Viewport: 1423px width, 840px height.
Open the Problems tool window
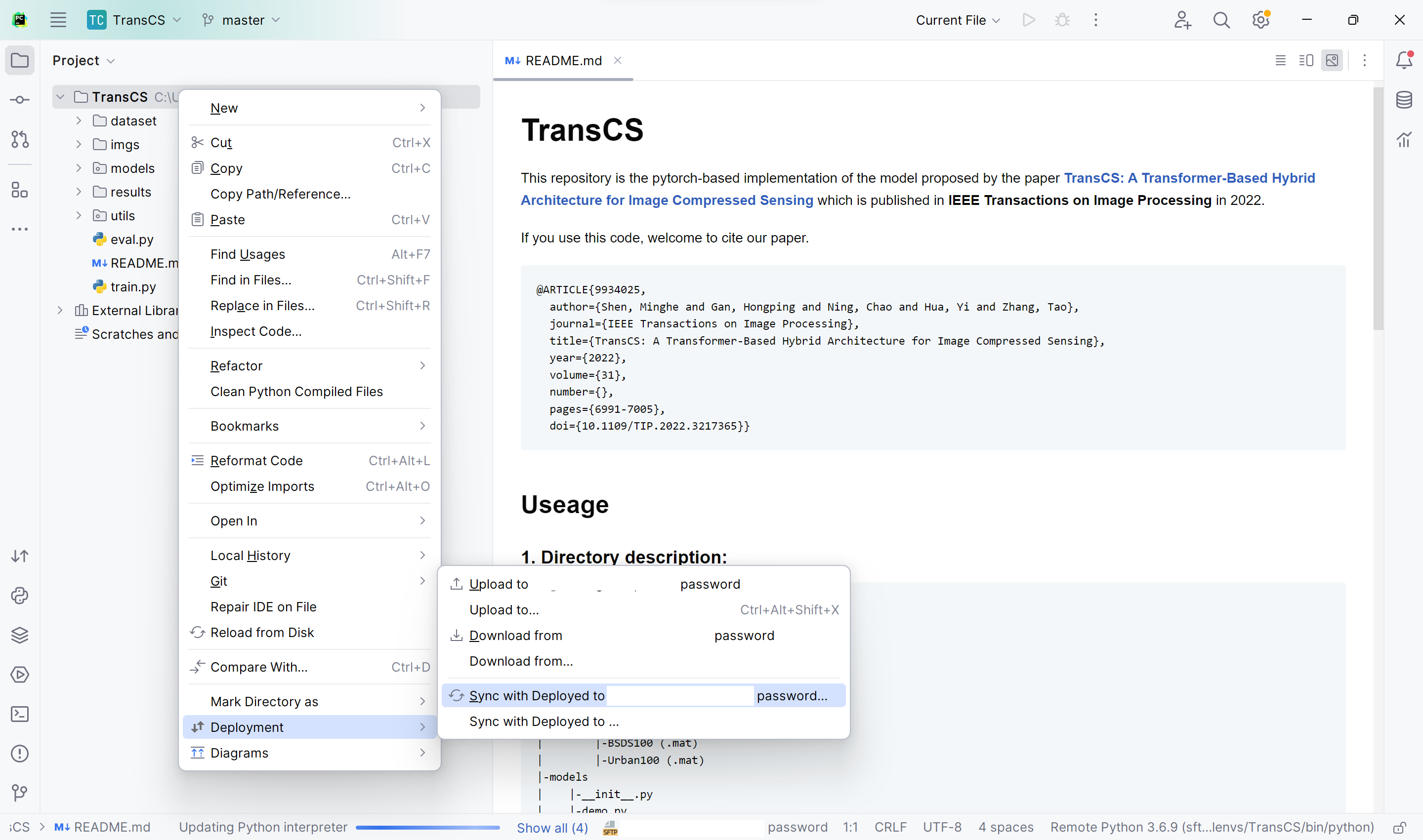pyautogui.click(x=20, y=754)
